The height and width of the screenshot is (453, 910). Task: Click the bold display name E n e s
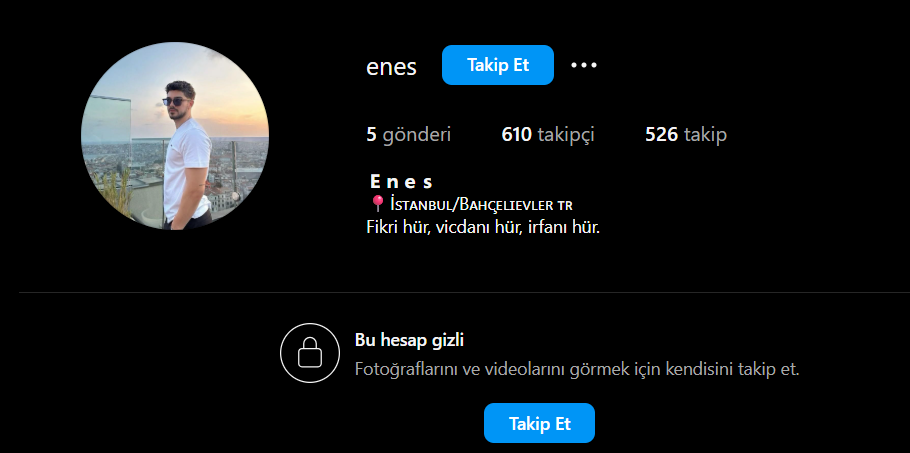coord(401,182)
